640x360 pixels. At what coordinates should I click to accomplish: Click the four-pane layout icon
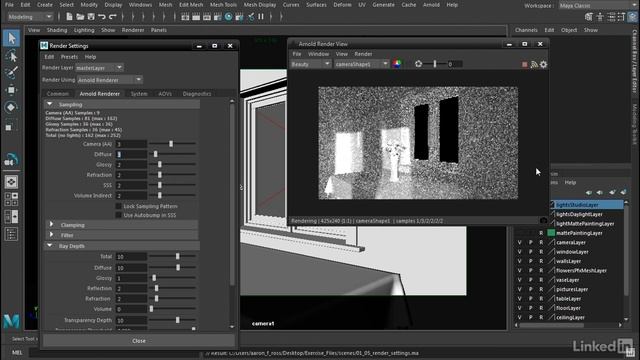click(11, 199)
